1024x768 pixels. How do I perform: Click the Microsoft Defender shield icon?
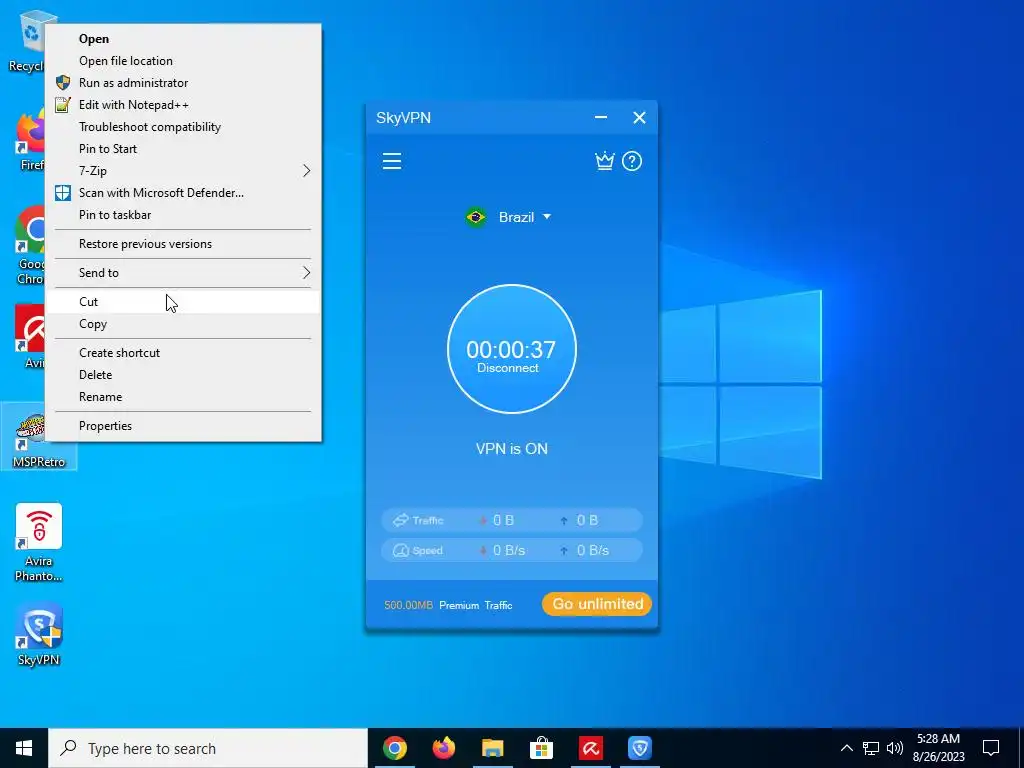(x=63, y=193)
